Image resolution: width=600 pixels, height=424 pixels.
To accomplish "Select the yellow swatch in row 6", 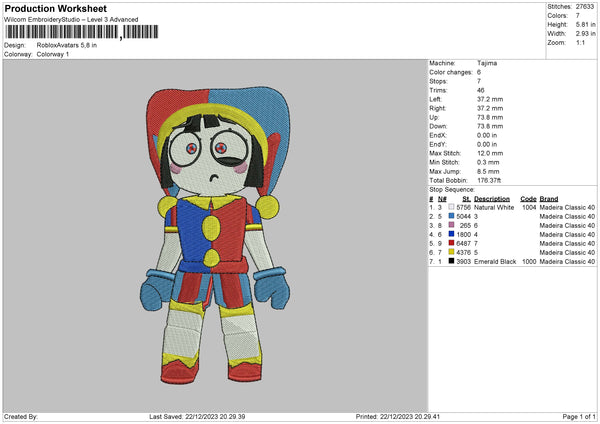I will click(x=452, y=252).
